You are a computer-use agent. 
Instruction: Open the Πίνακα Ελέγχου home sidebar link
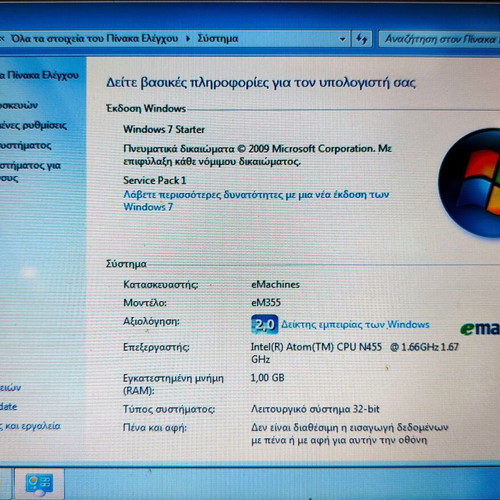coord(39,75)
